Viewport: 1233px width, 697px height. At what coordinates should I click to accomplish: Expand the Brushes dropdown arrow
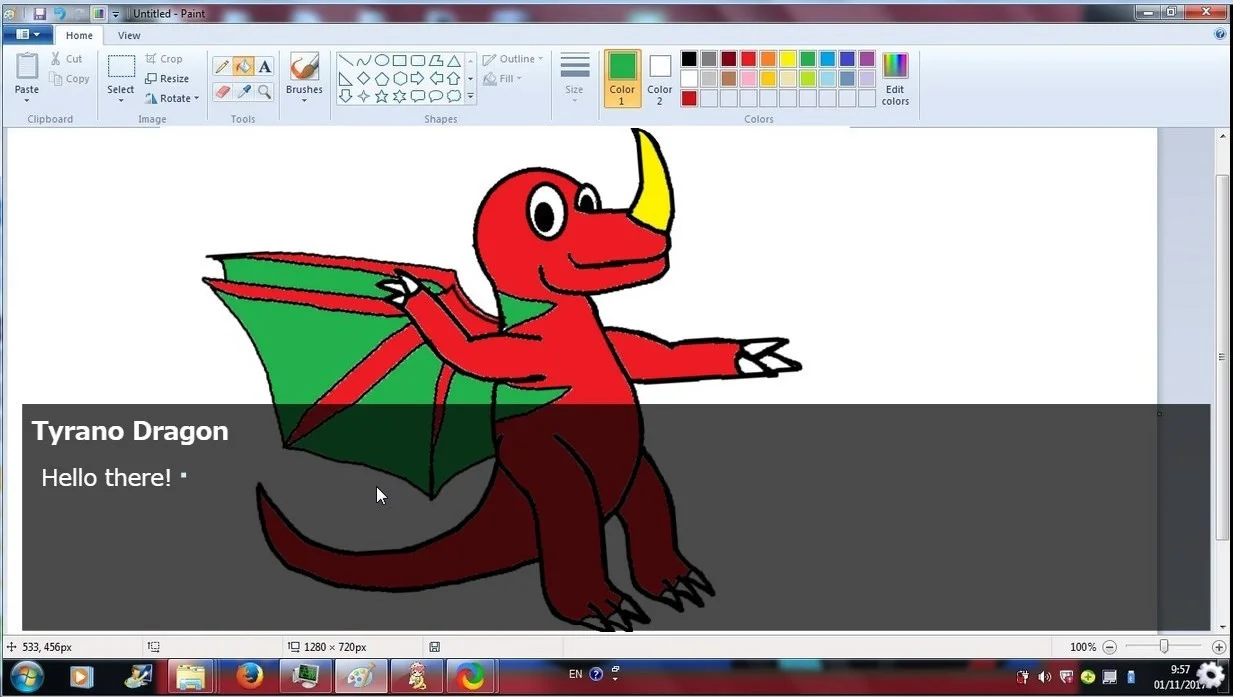click(x=304, y=101)
